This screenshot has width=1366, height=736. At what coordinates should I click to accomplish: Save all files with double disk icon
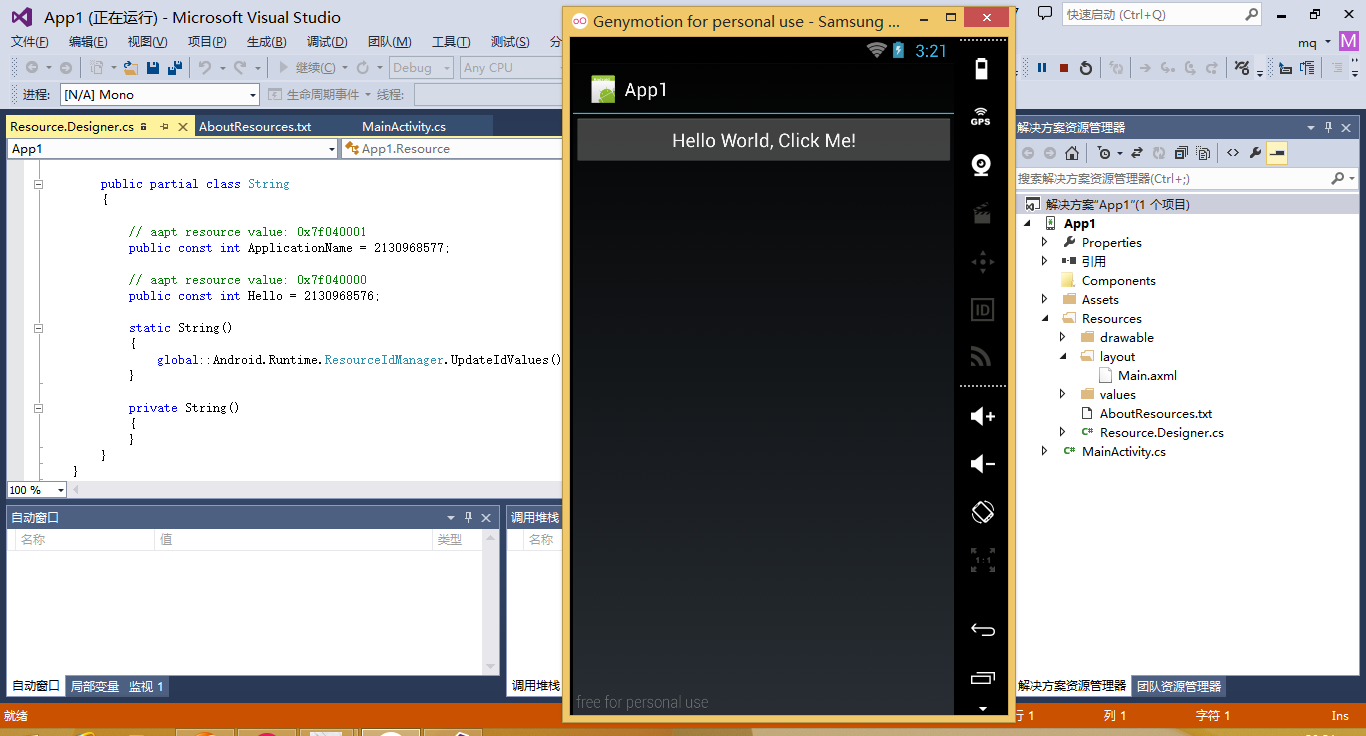175,68
